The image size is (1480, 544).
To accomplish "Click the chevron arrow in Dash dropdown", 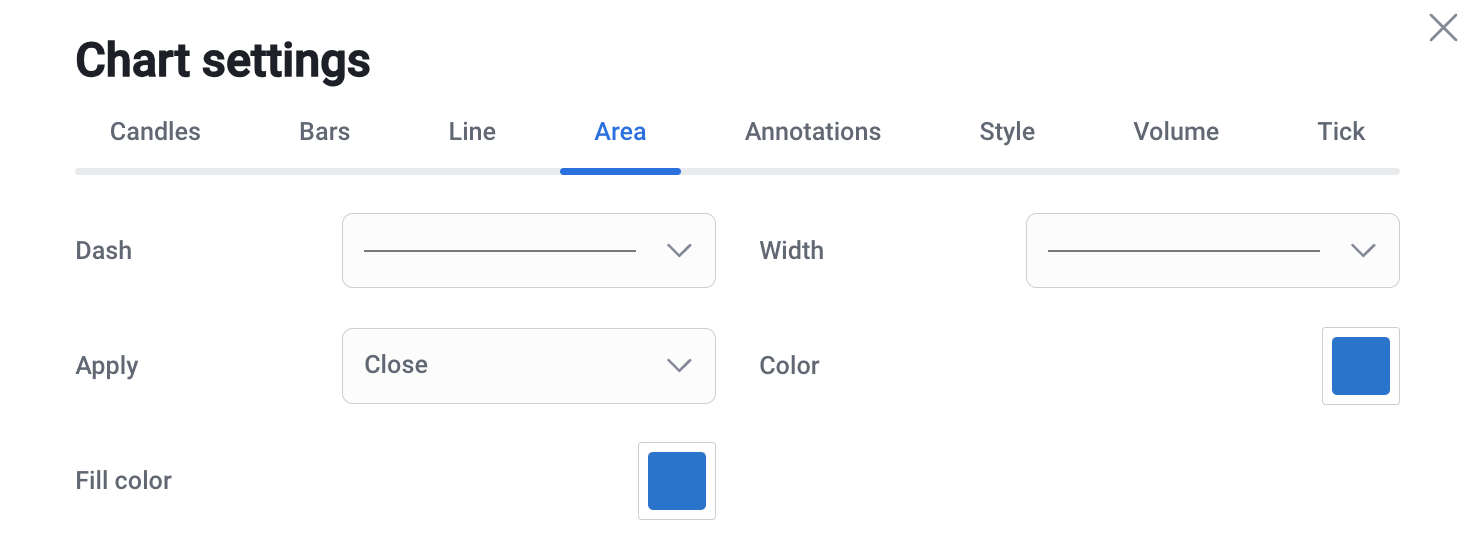I will coord(679,250).
